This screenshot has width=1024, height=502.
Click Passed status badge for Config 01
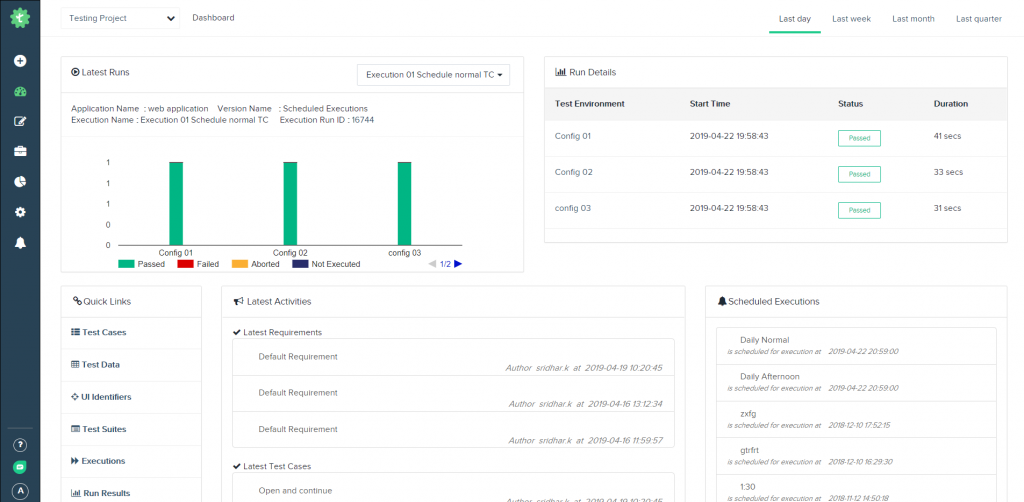(859, 138)
